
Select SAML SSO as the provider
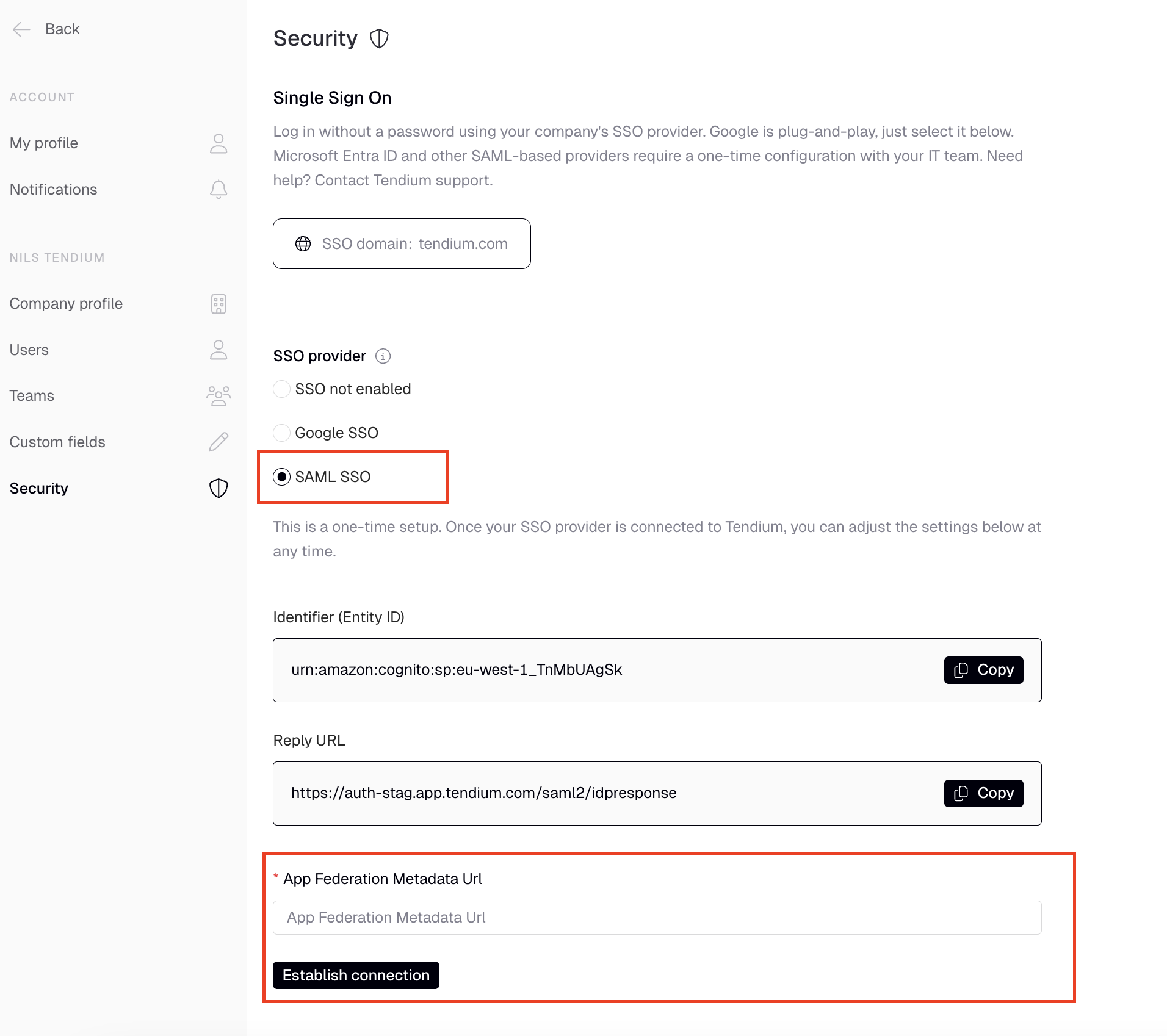pos(281,477)
